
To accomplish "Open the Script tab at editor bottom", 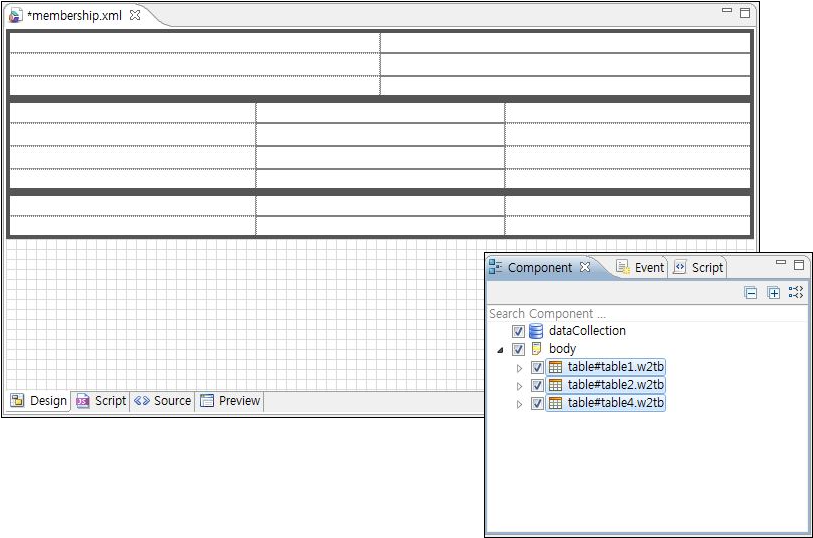I will 101,401.
